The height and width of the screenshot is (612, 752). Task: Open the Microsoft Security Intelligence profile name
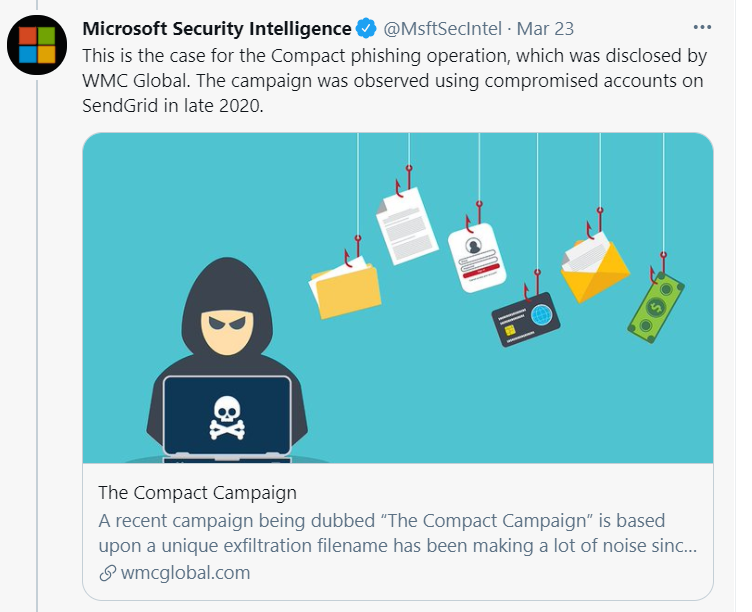pos(216,28)
